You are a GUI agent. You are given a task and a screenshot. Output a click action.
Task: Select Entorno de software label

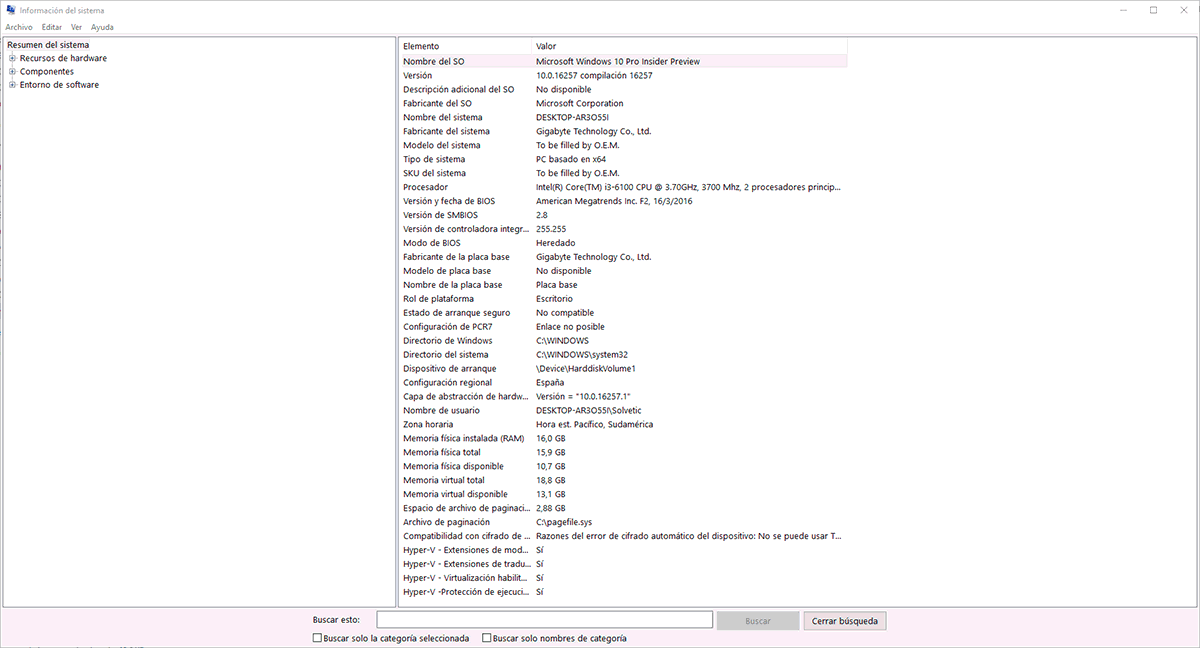click(x=59, y=85)
